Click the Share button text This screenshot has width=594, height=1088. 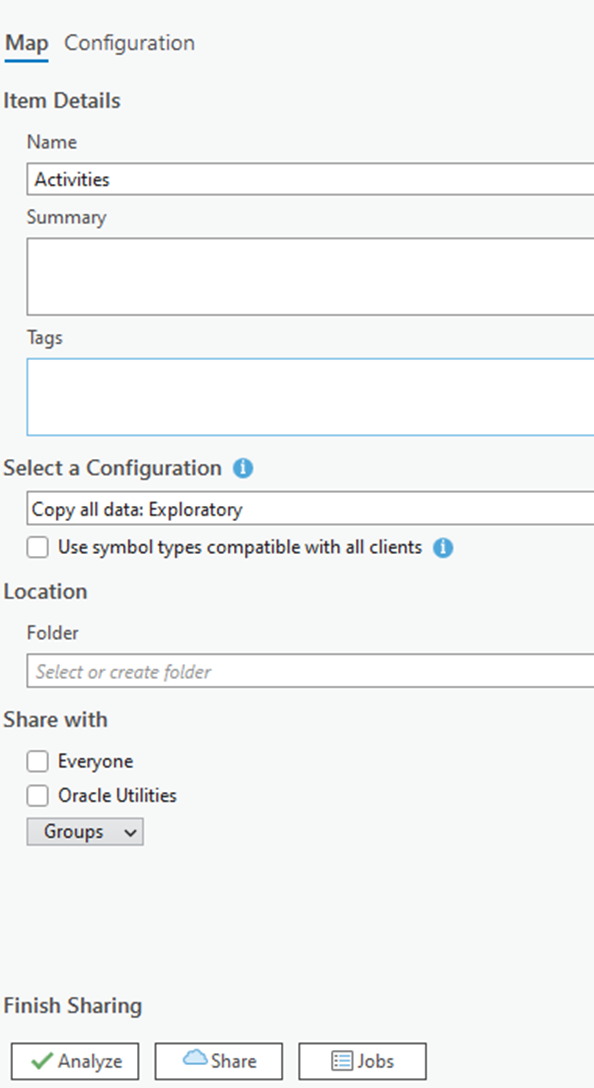coord(234,1062)
